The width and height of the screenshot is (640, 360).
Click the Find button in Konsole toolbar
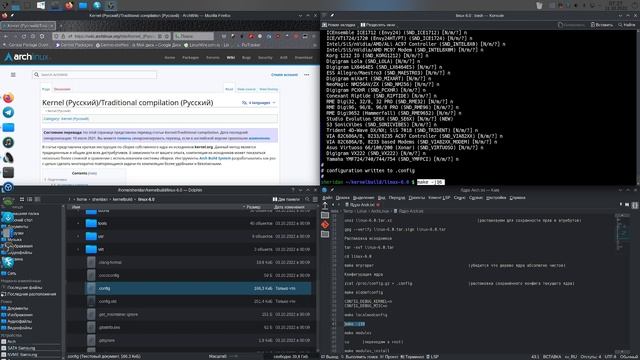(x=627, y=25)
